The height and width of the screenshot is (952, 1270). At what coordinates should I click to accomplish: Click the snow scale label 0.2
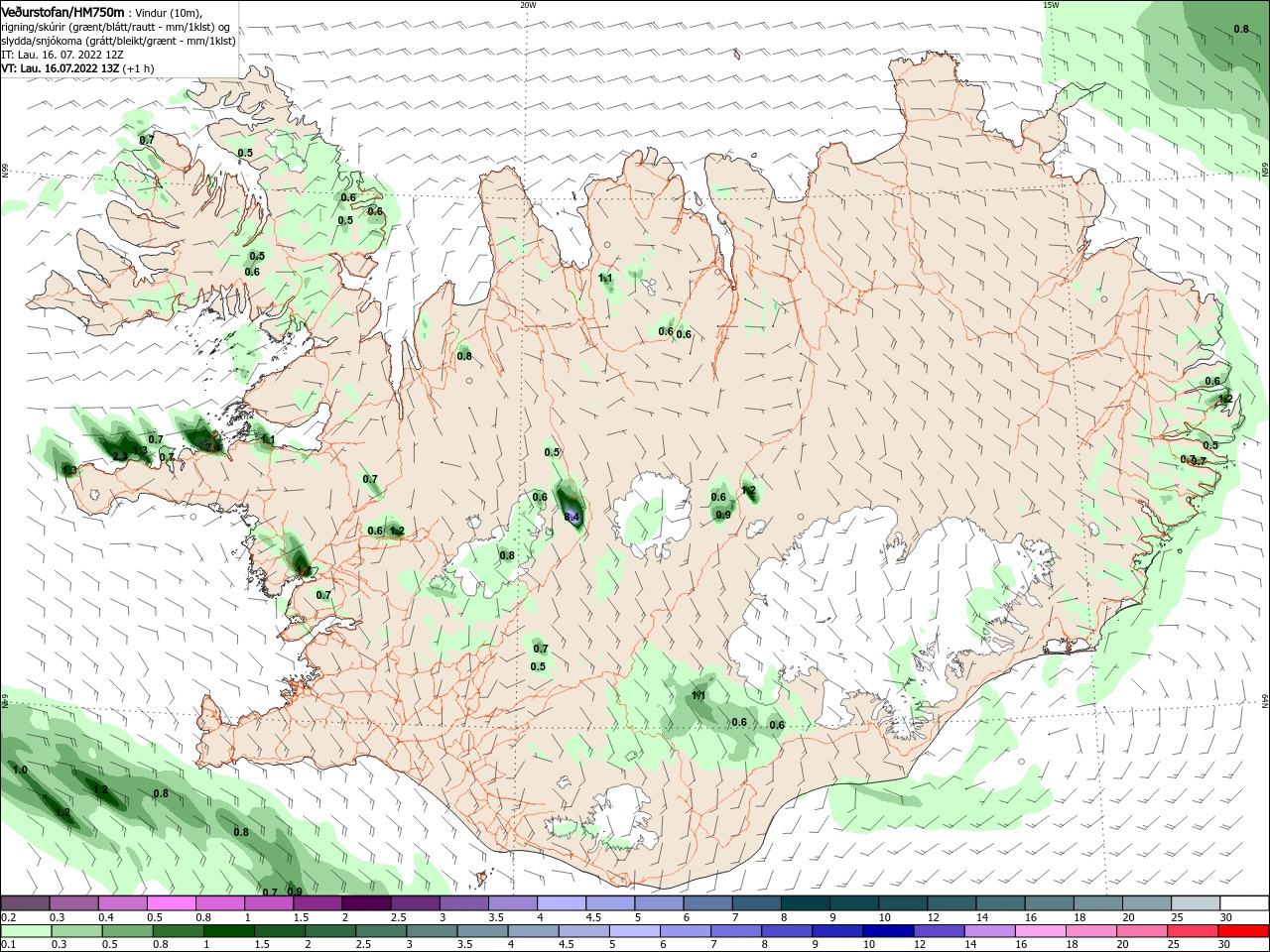coord(9,917)
